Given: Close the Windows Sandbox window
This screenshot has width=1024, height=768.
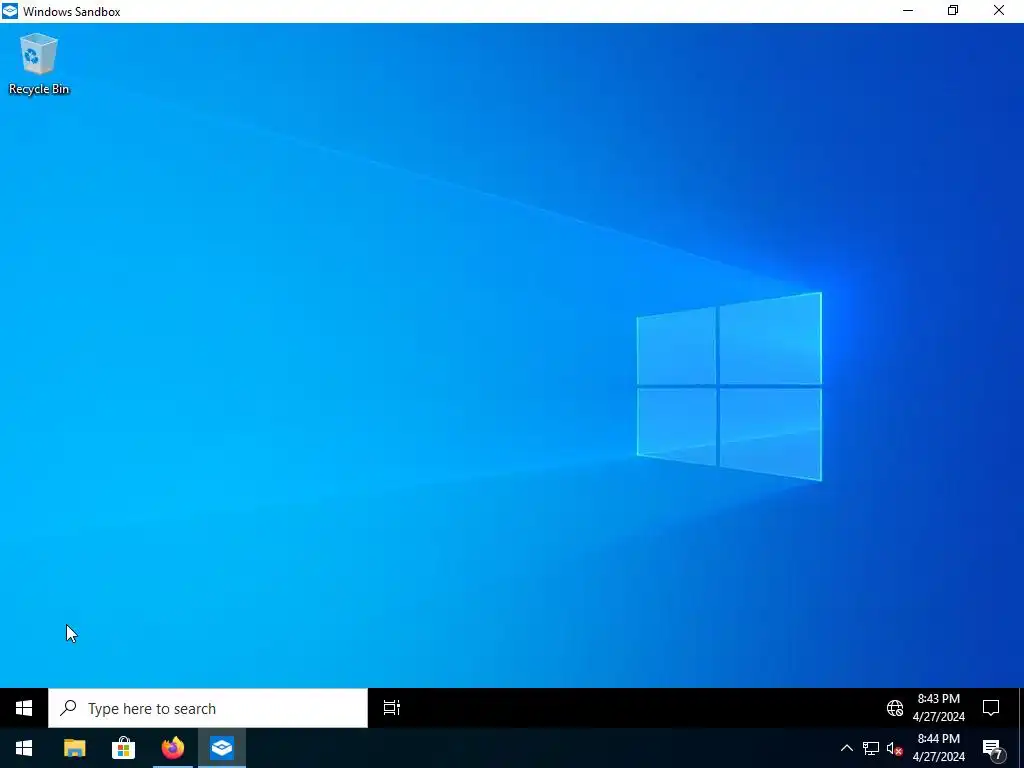Looking at the screenshot, I should tap(999, 11).
